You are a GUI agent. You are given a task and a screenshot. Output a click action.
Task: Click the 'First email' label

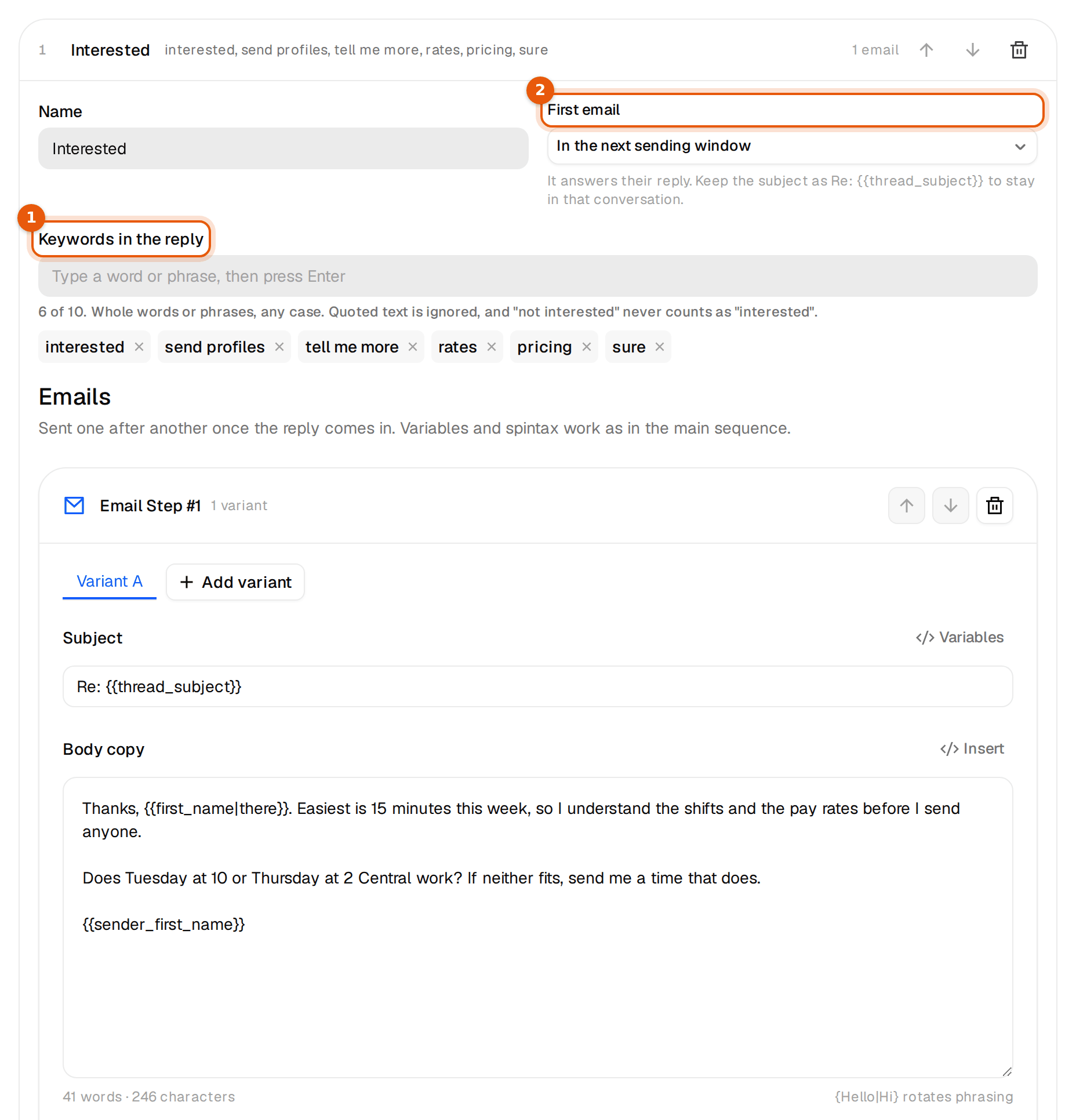(583, 110)
